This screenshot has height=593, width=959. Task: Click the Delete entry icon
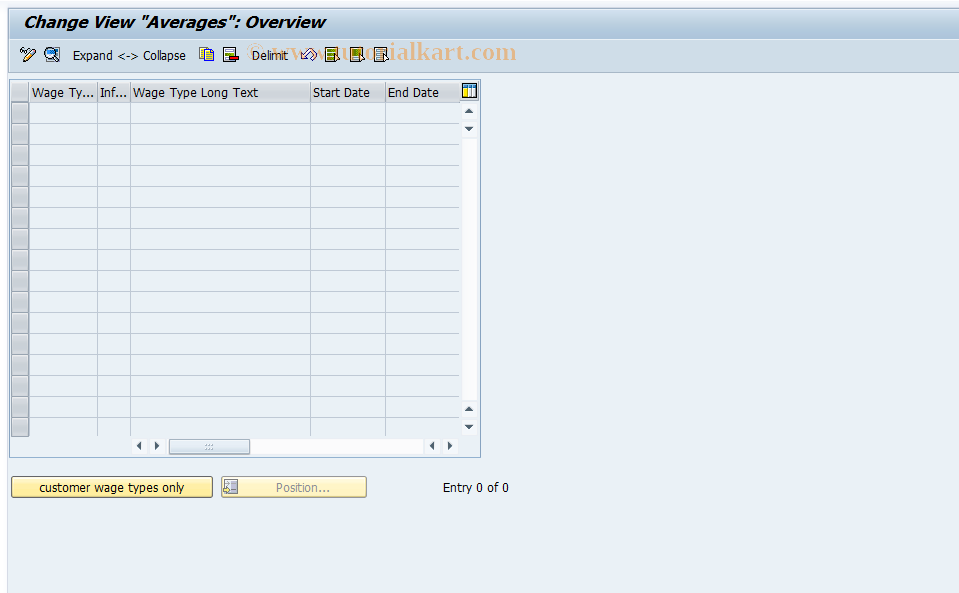[231, 55]
